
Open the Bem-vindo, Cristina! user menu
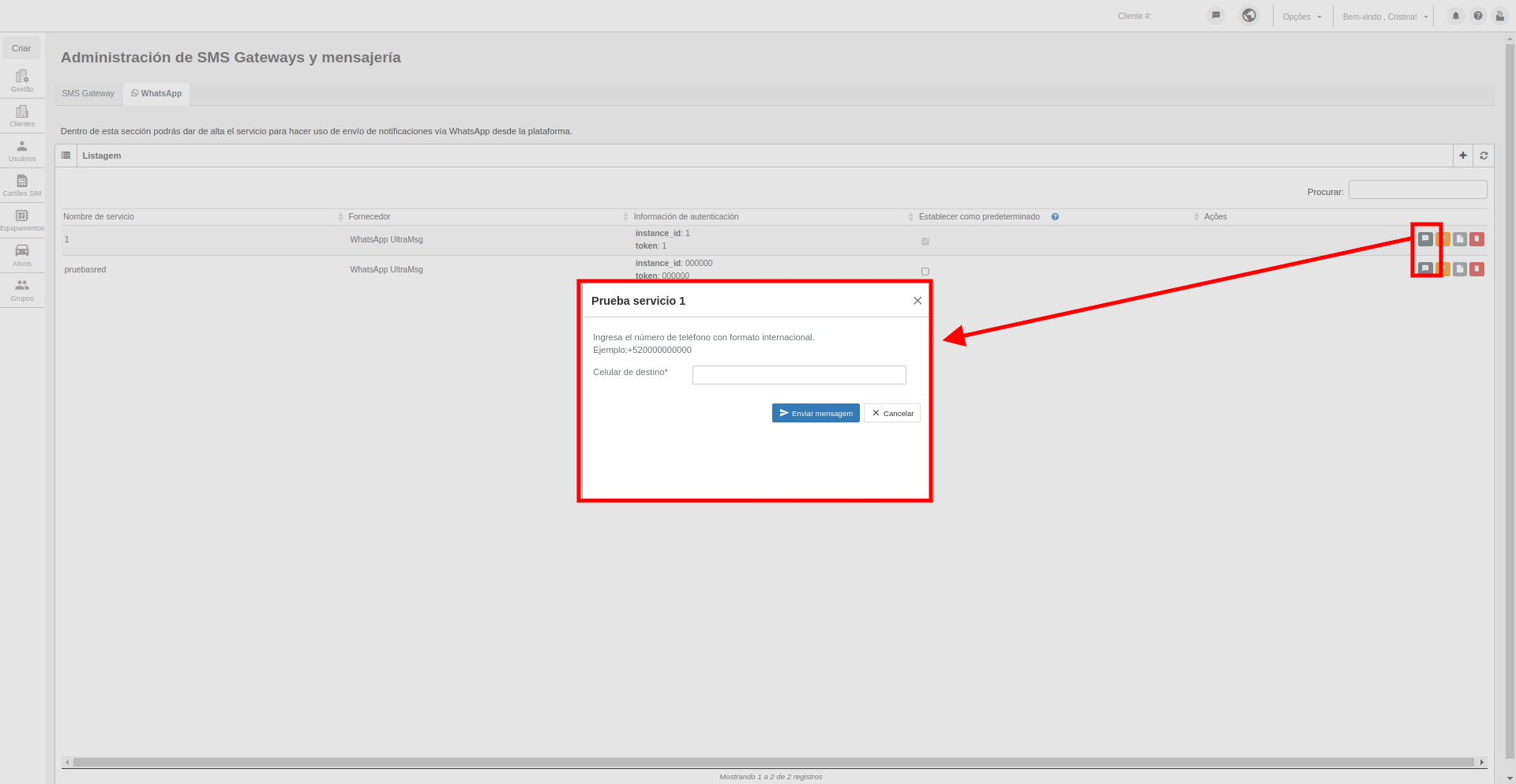click(x=1386, y=17)
